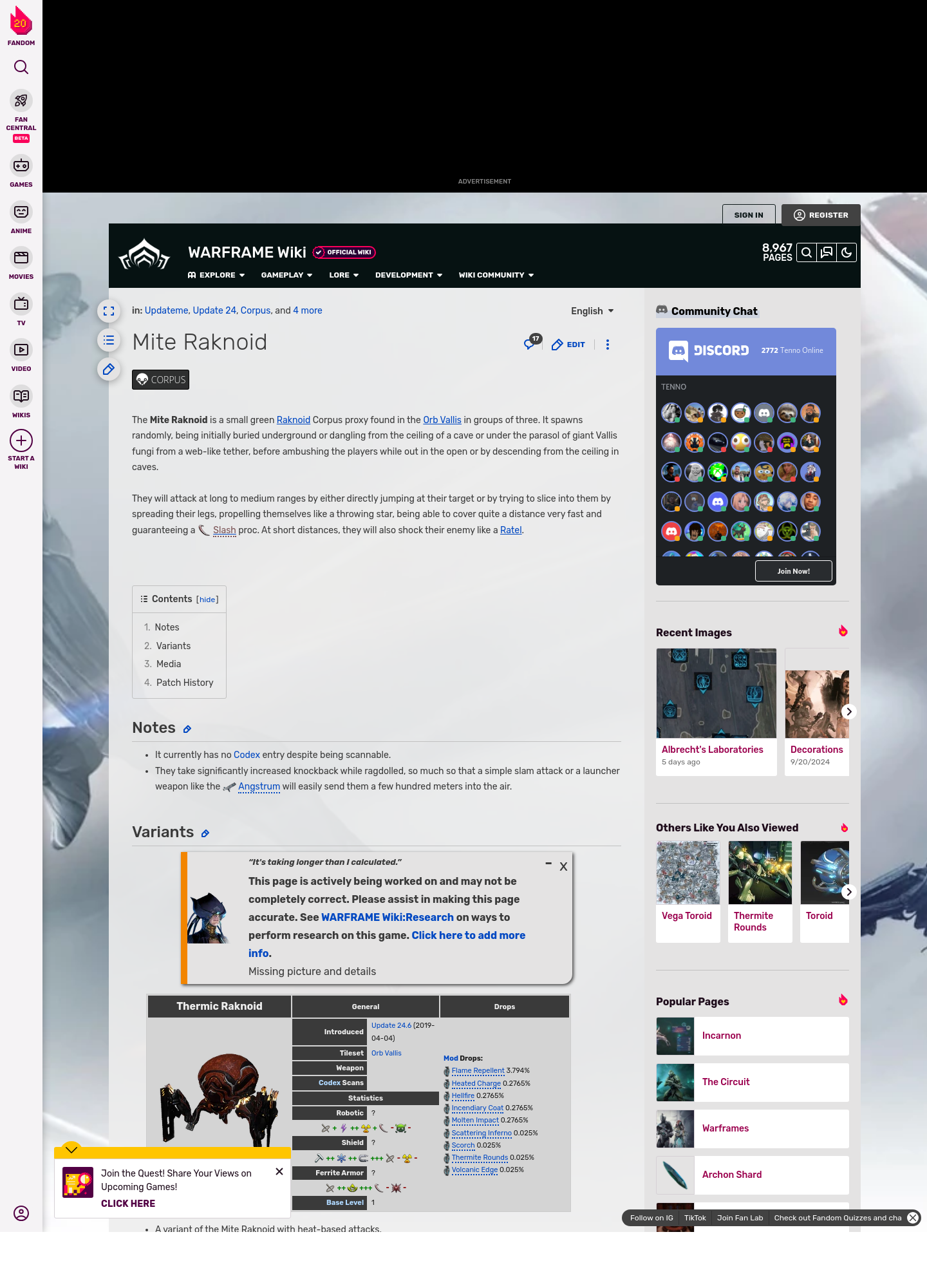Edit the Notes section pencil icon
The image size is (927, 1288).
[x=187, y=729]
